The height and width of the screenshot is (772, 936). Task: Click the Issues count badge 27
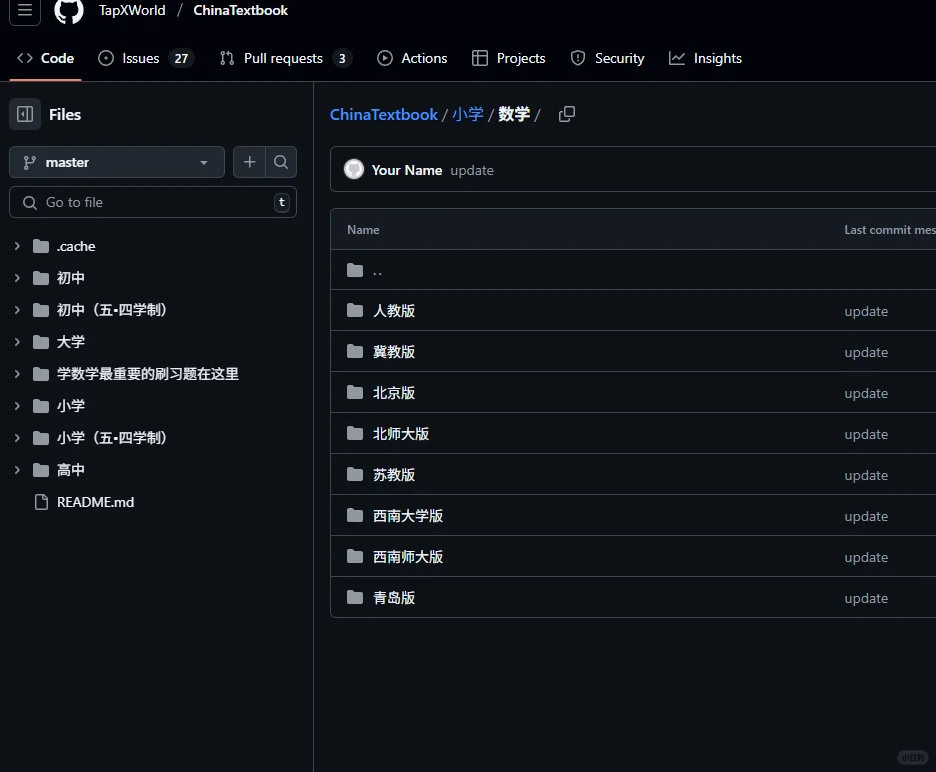(x=181, y=58)
